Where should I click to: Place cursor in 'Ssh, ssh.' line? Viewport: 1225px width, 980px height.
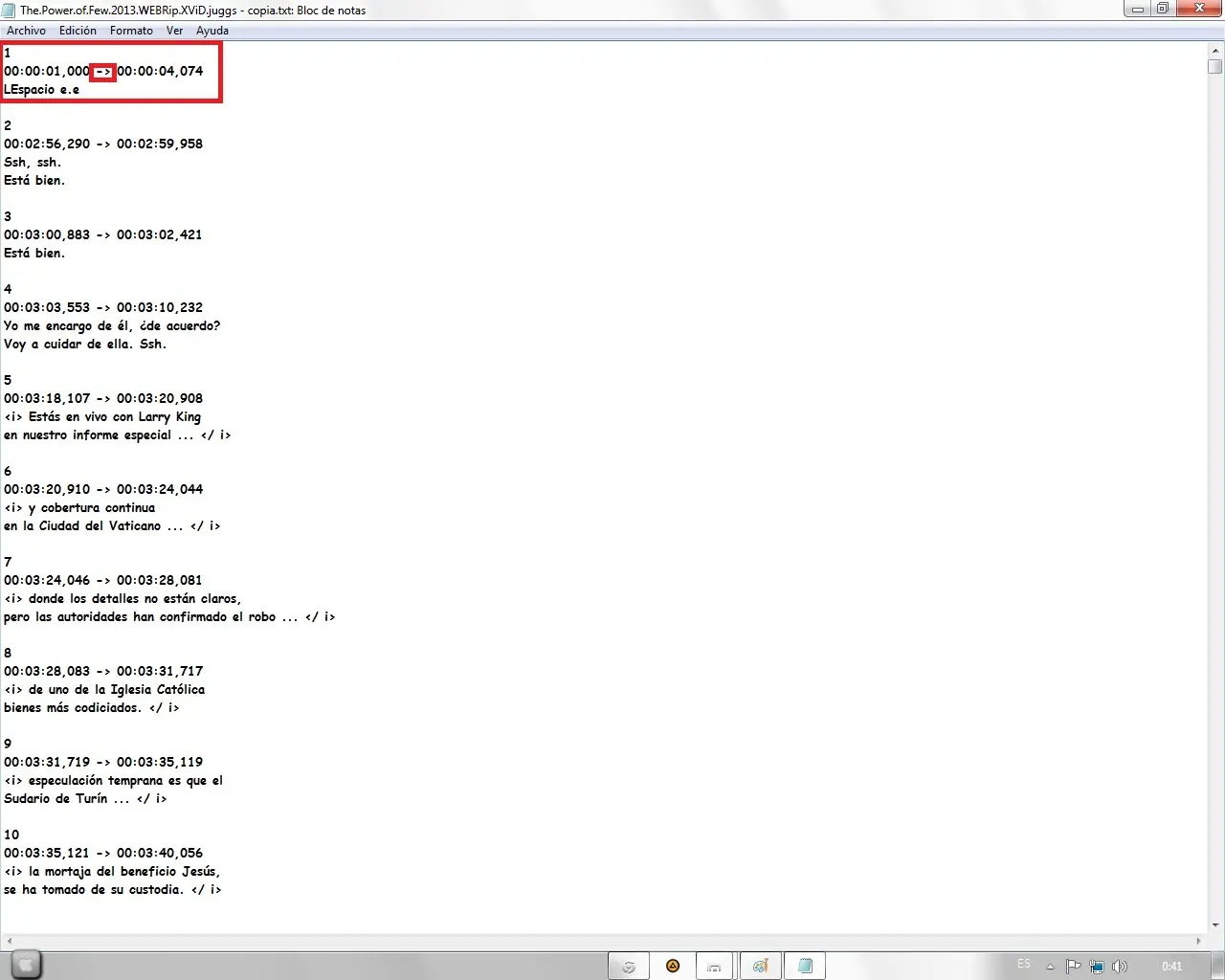tap(33, 163)
